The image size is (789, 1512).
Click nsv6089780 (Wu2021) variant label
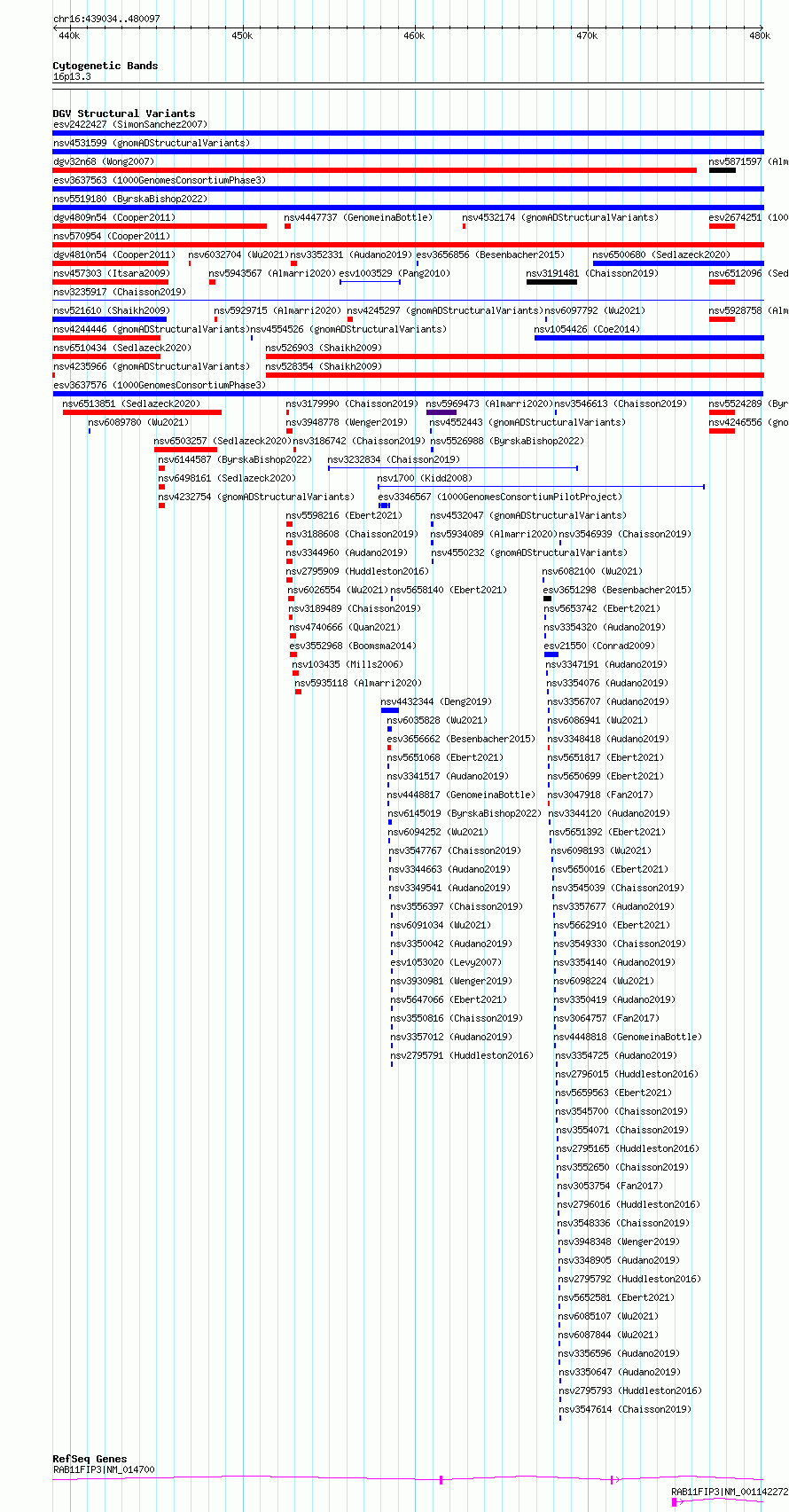click(138, 423)
